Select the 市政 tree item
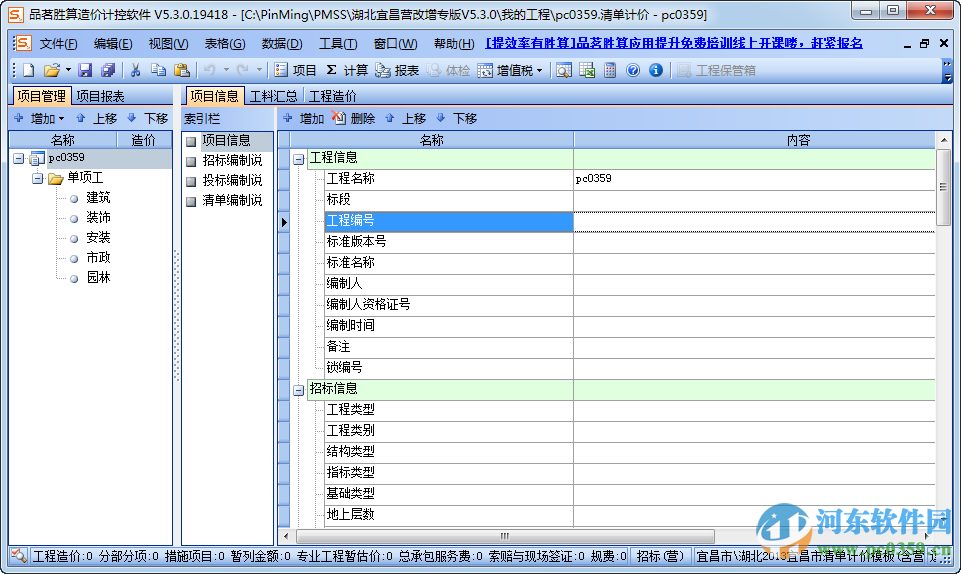 98,258
